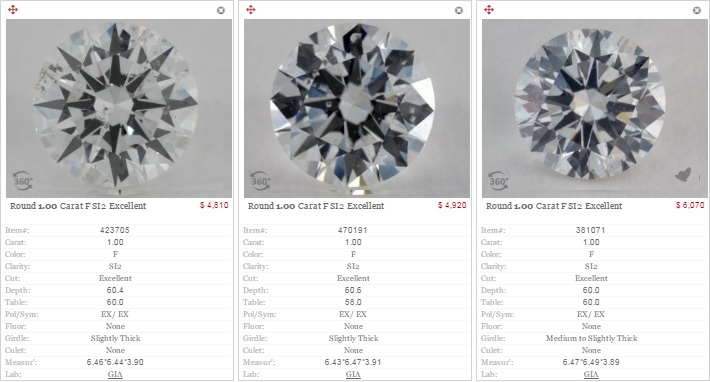Viewport: 710px width, 382px height.
Task: Click the middle diamond's photo thumbnail
Action: coord(357,108)
